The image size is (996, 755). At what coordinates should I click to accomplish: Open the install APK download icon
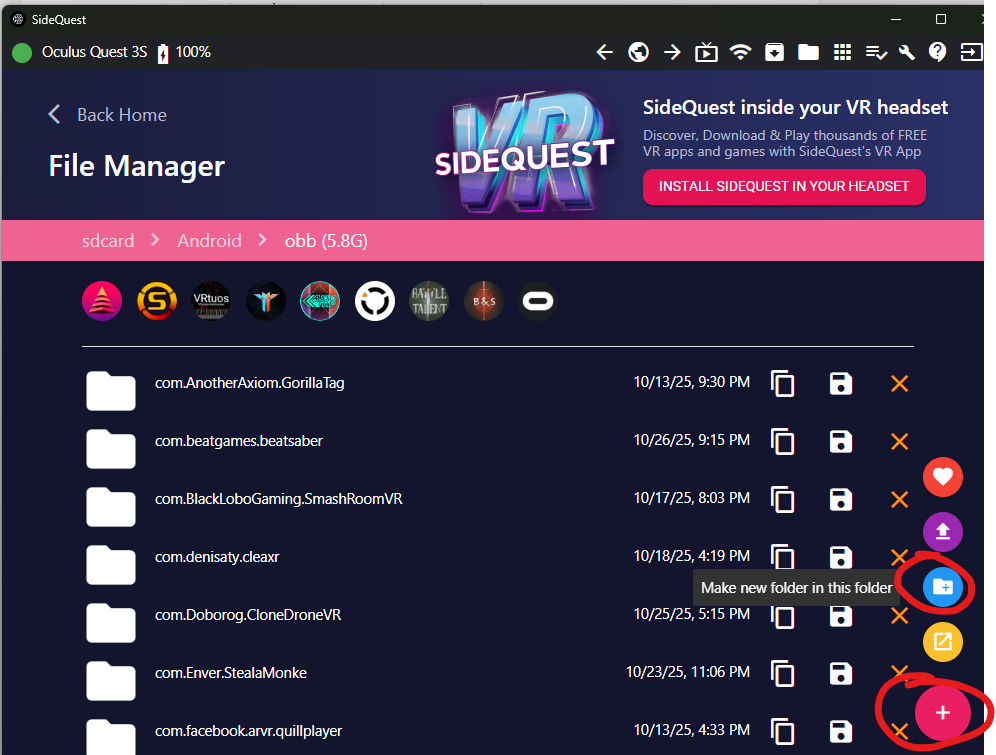coord(774,52)
